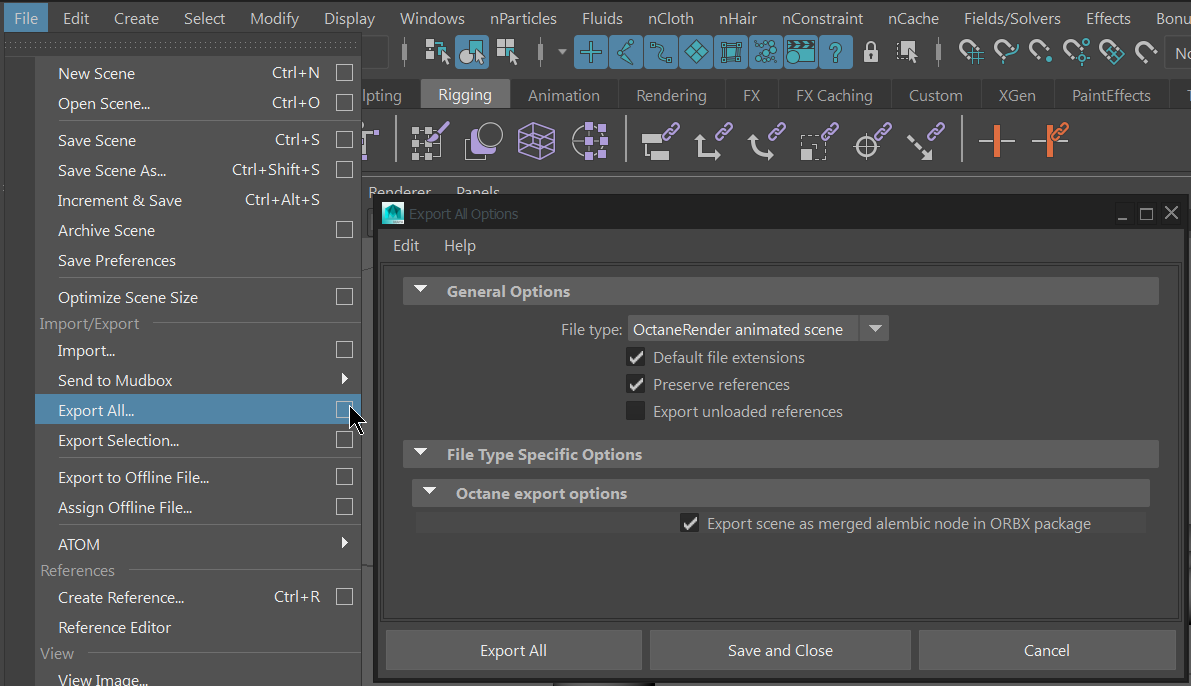This screenshot has width=1191, height=686.
Task: Toggle the miscellaneous selection mask question icon
Action: pyautogui.click(x=836, y=52)
